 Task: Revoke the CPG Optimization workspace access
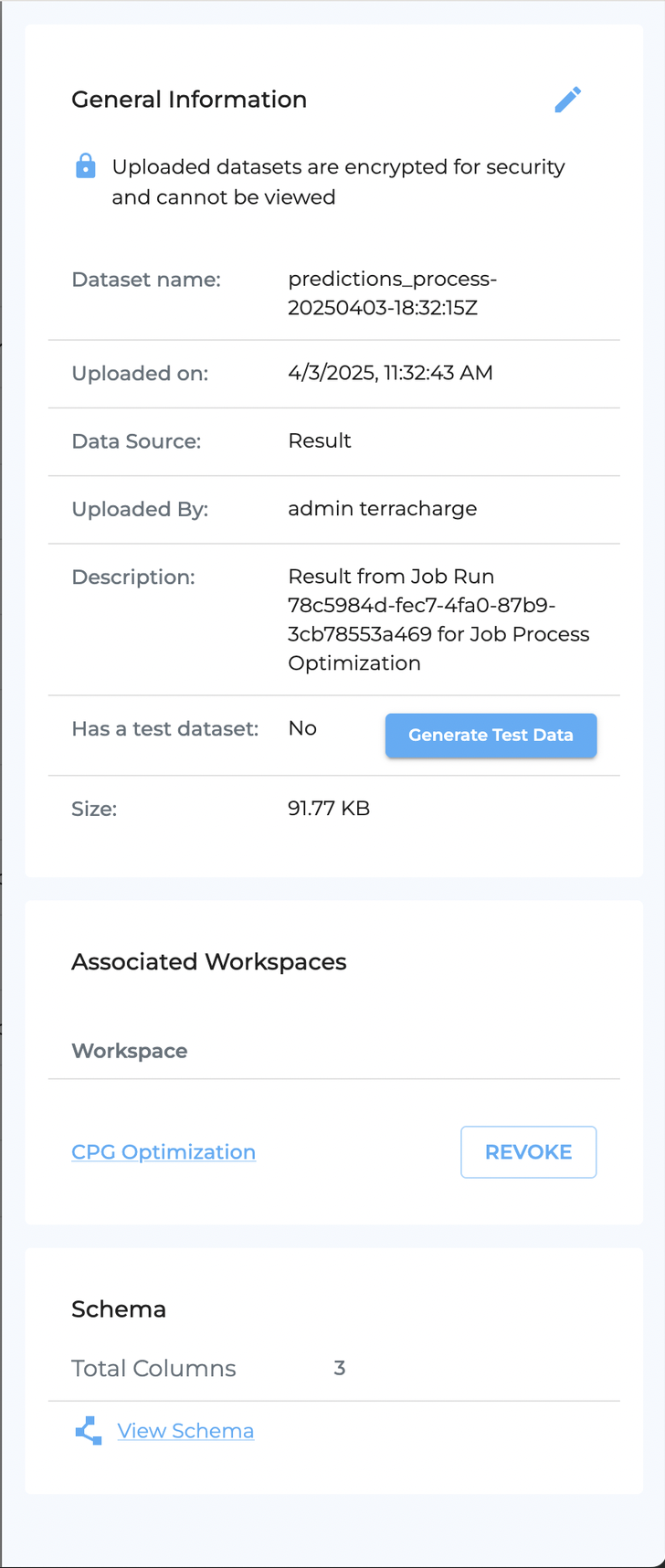click(528, 1151)
